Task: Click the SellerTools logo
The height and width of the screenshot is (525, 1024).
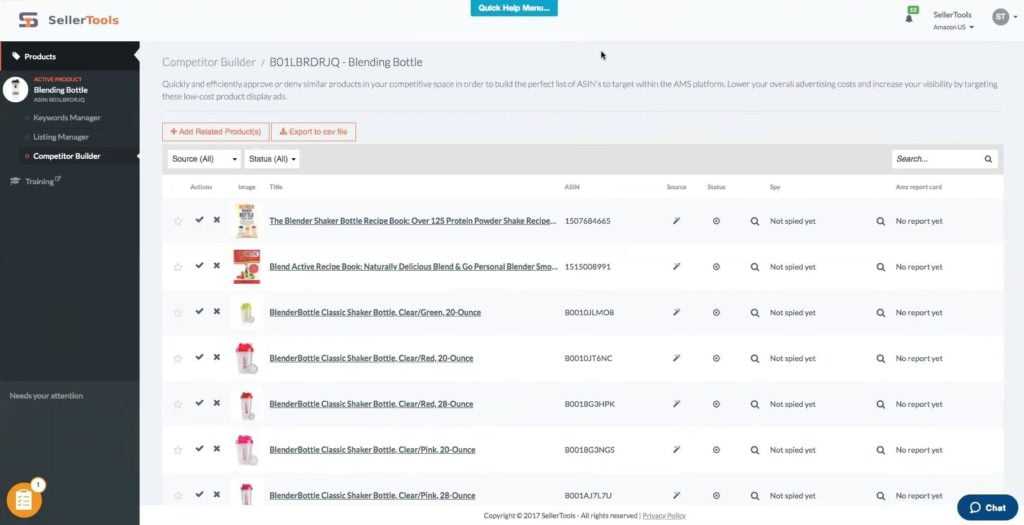Action: tap(69, 20)
